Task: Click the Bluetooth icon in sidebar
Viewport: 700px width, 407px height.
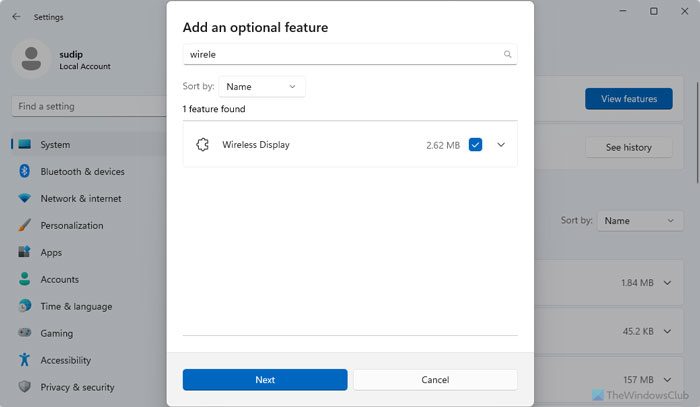Action: (x=25, y=171)
